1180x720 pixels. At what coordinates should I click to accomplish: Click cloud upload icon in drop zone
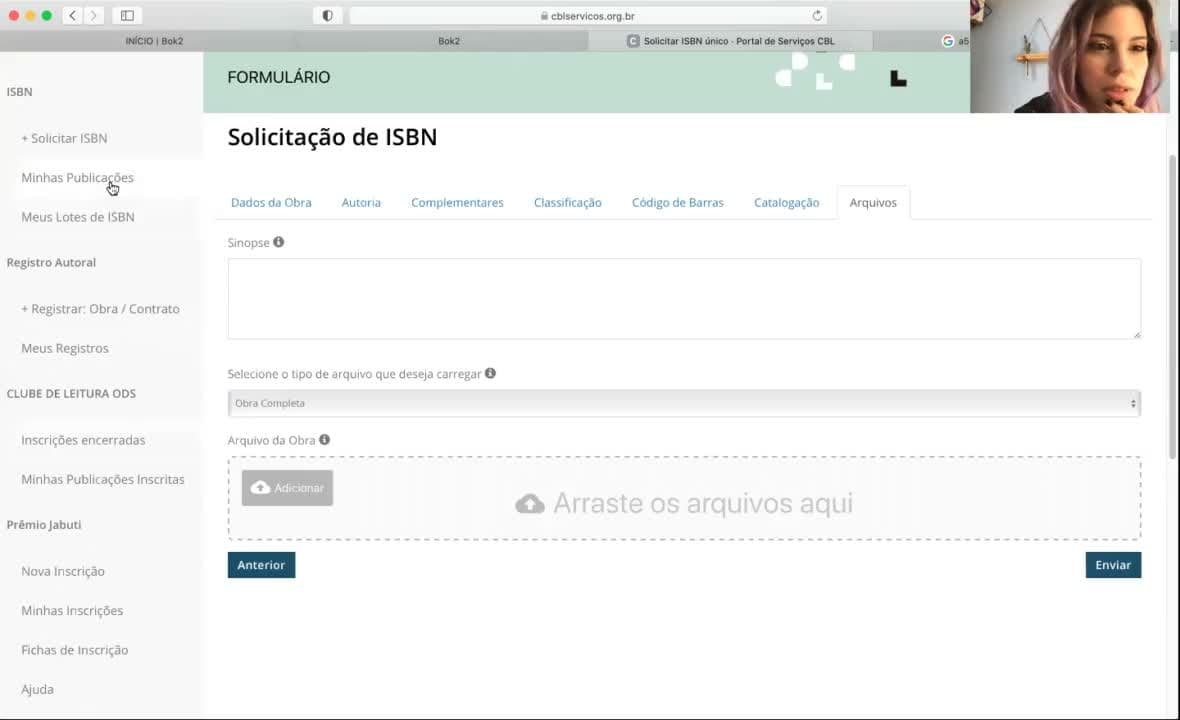pyautogui.click(x=530, y=503)
